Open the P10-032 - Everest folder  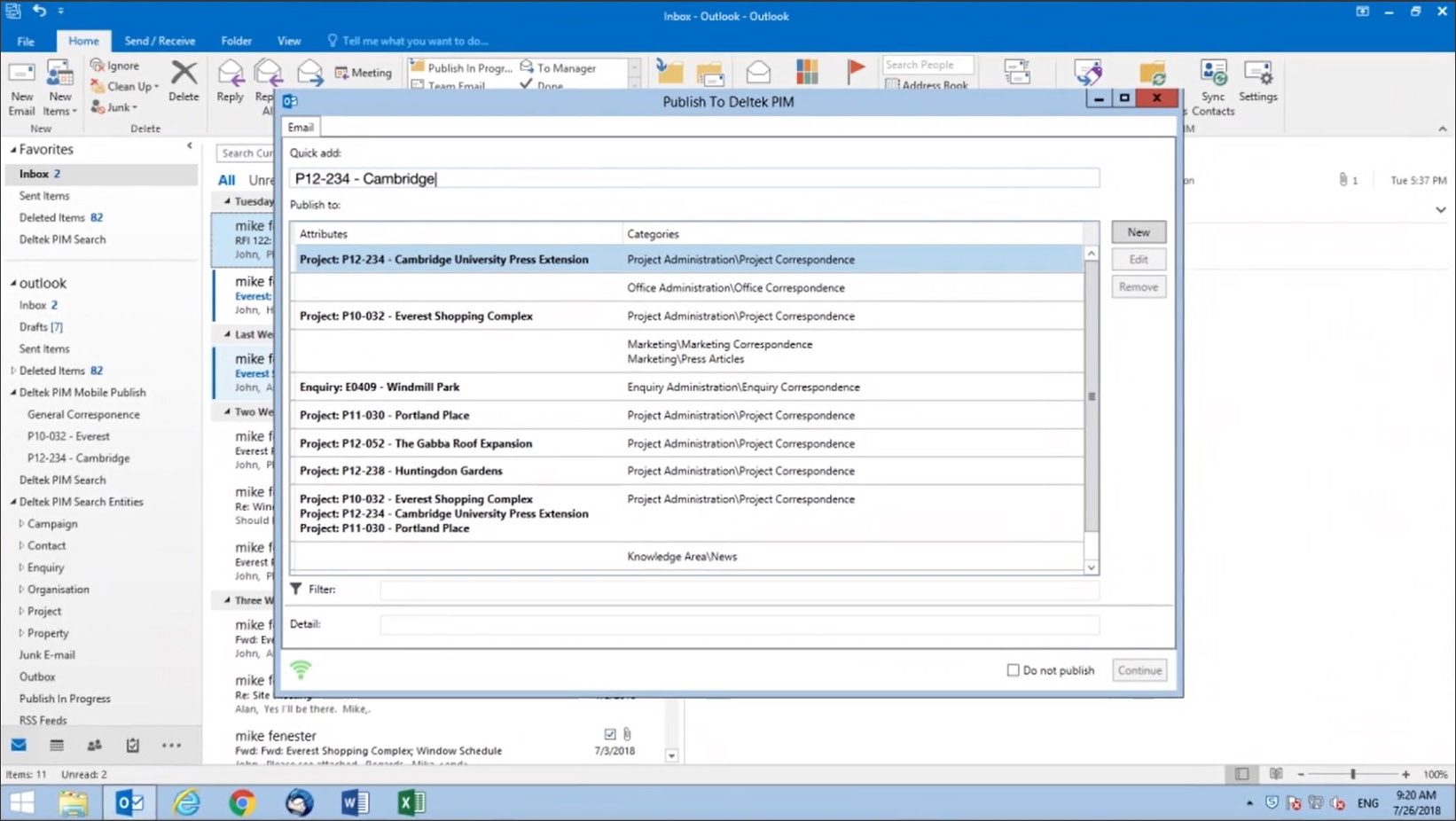click(x=68, y=436)
